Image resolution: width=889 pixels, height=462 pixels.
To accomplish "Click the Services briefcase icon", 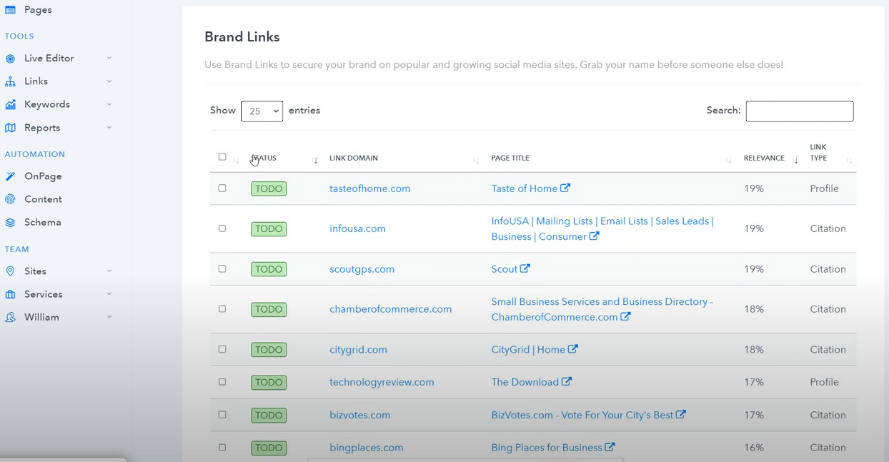I will click(10, 295).
